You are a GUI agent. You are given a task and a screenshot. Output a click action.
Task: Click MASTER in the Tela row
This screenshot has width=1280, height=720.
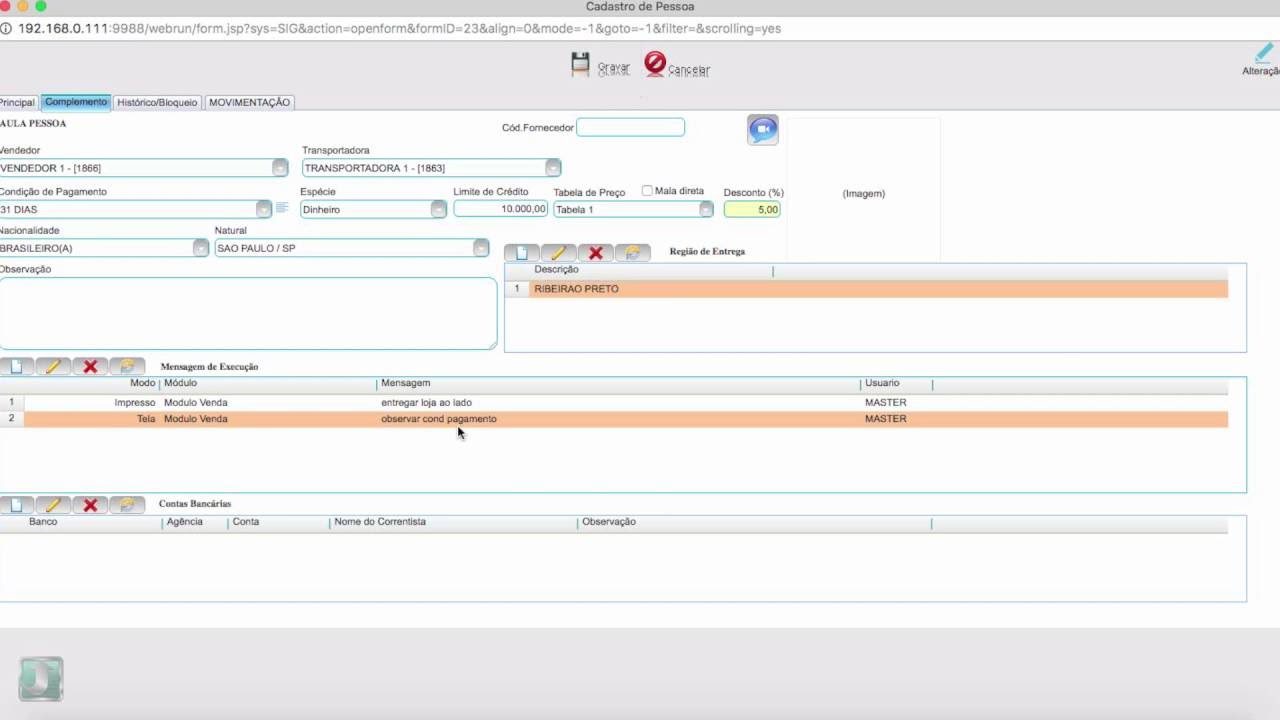tap(886, 419)
